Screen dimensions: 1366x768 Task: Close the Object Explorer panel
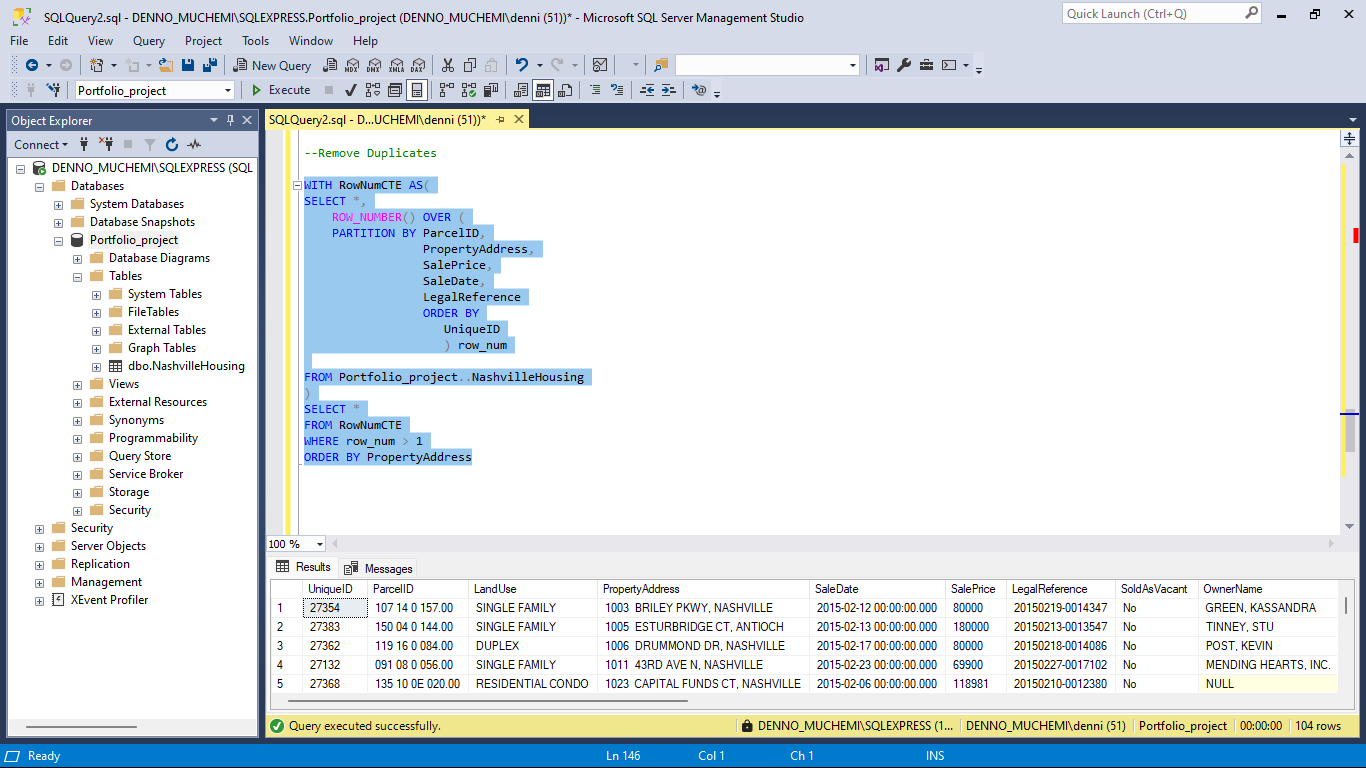[x=247, y=120]
